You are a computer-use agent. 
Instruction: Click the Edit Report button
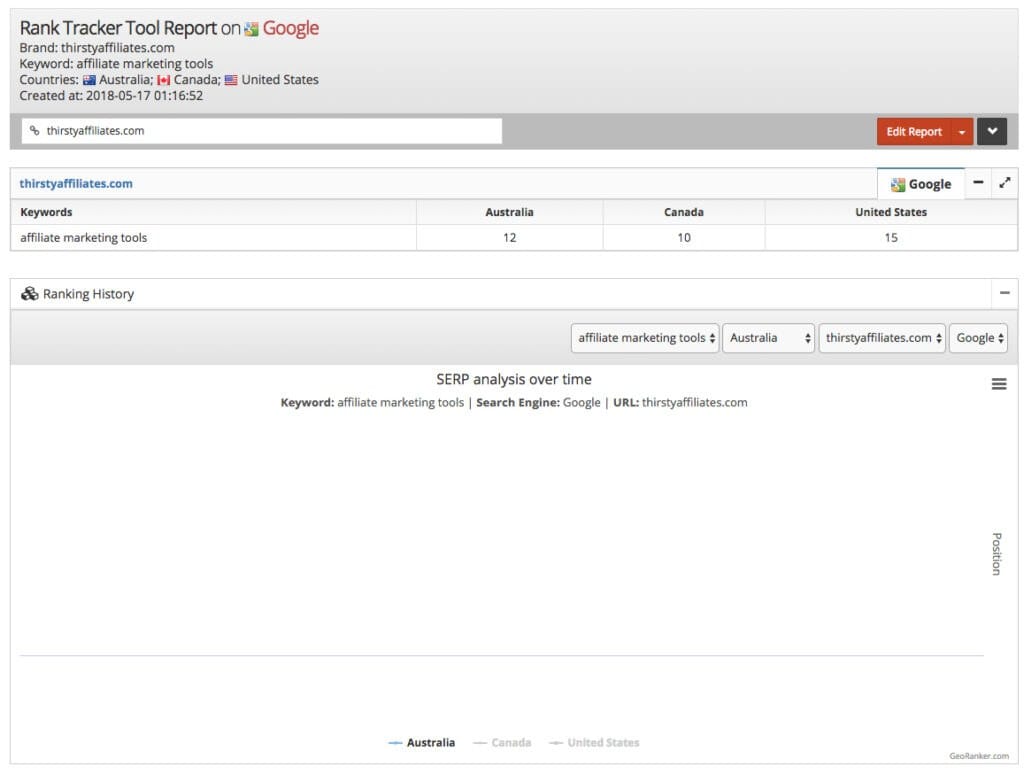click(x=914, y=131)
